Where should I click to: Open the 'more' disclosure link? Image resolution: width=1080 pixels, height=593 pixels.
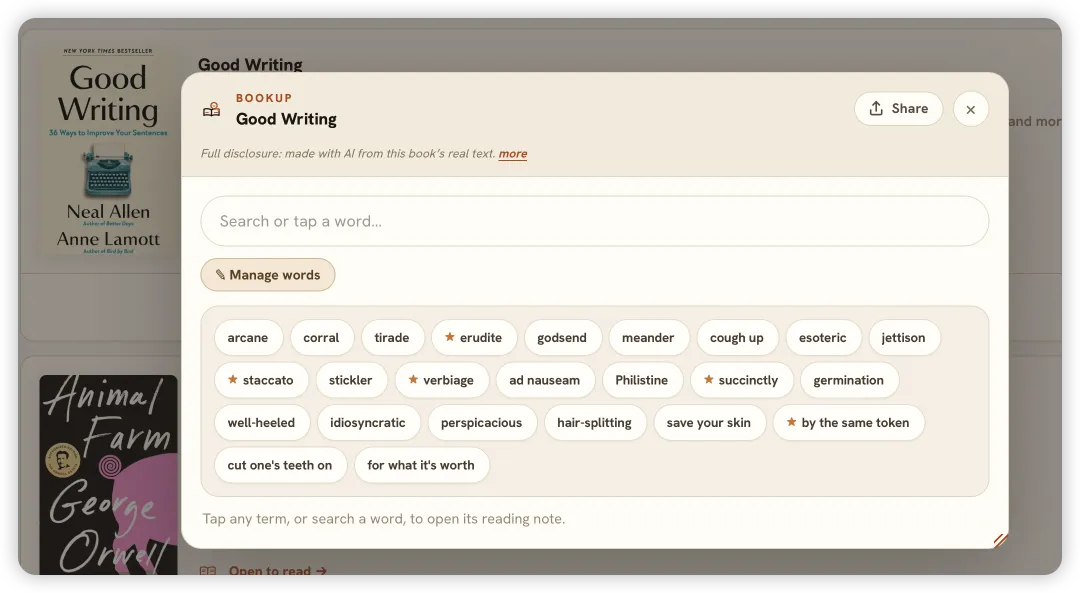pos(512,154)
